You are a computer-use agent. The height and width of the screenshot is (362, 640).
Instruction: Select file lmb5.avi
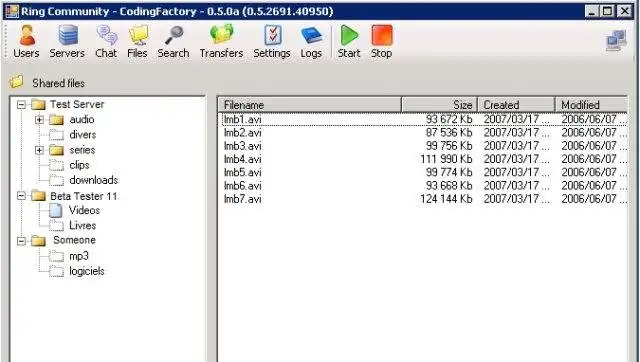[x=242, y=173]
